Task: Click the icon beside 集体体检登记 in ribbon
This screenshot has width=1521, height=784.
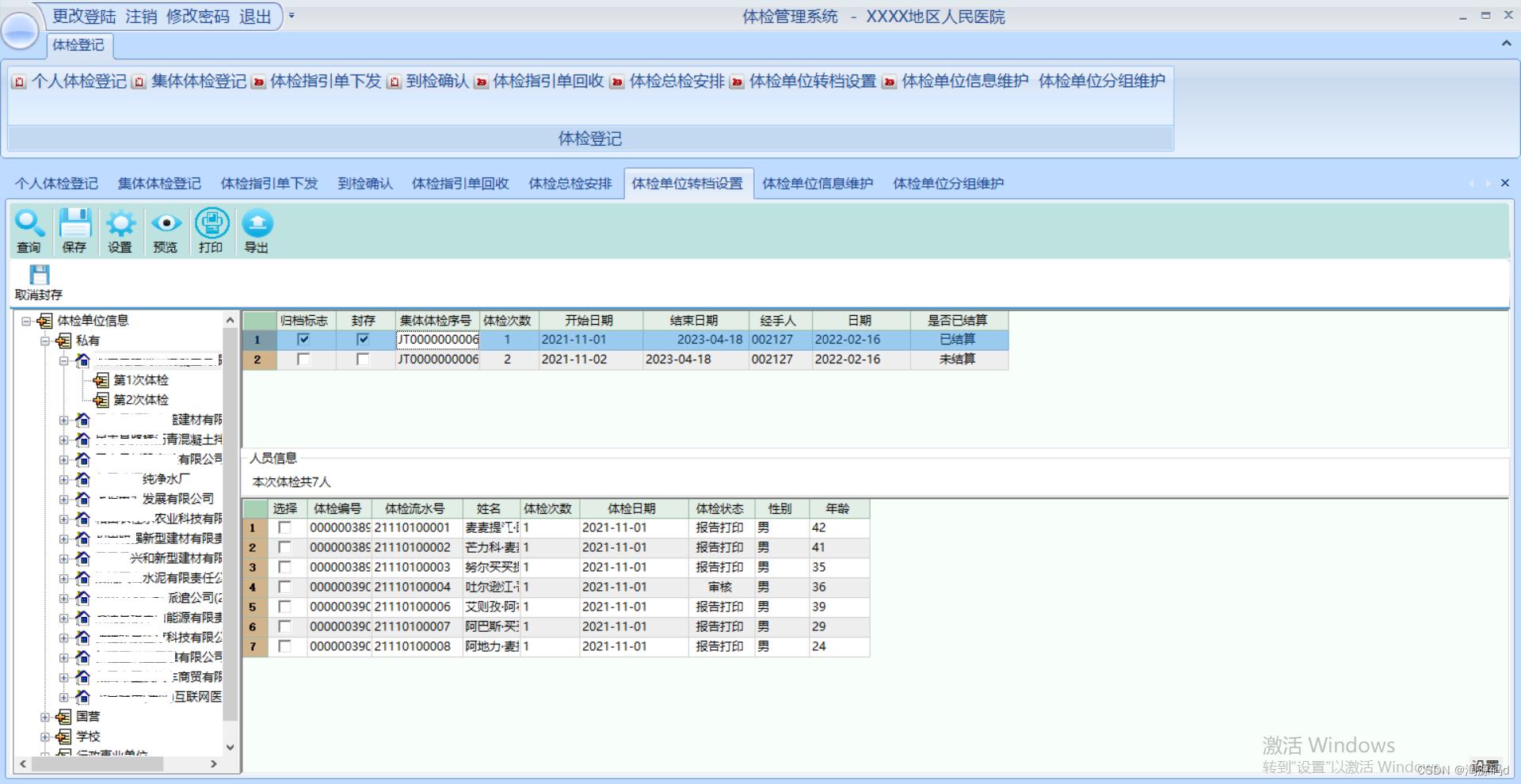Action: pyautogui.click(x=139, y=82)
